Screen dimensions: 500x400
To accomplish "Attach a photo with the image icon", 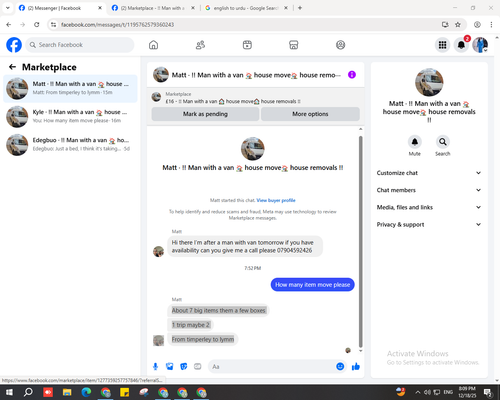I will 170,367.
